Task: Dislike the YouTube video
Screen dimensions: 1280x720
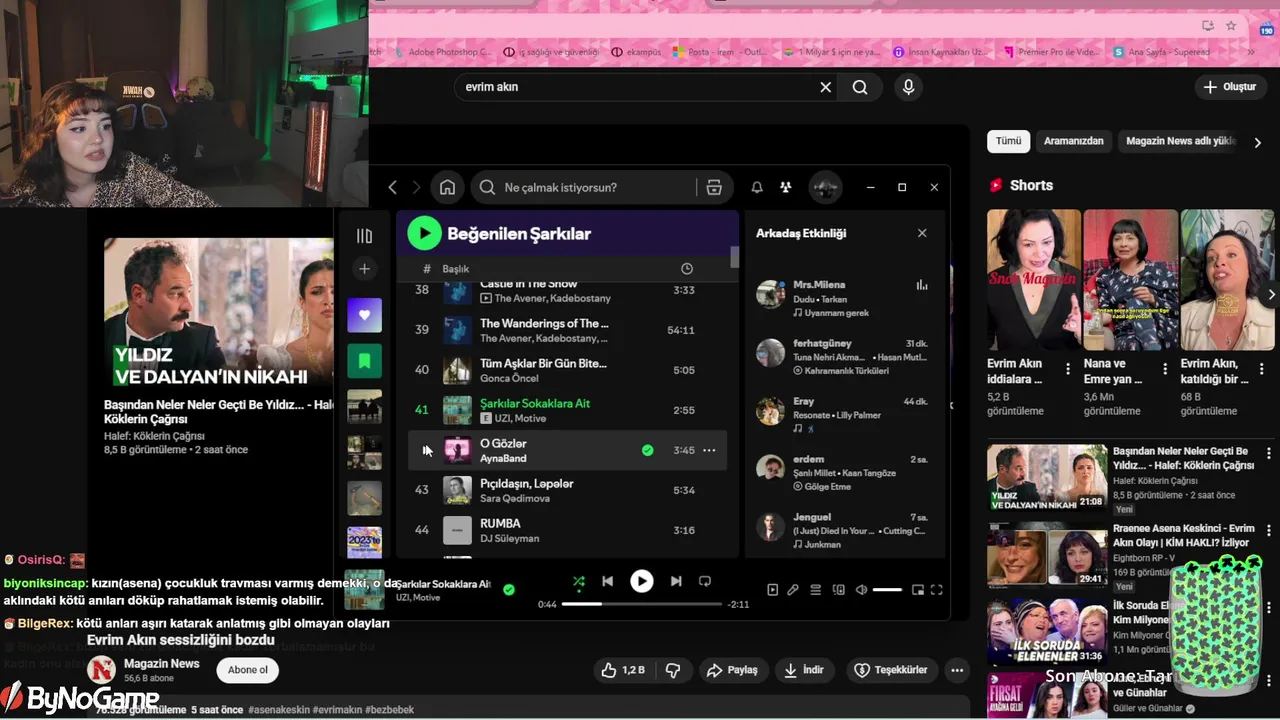Action: (x=673, y=670)
